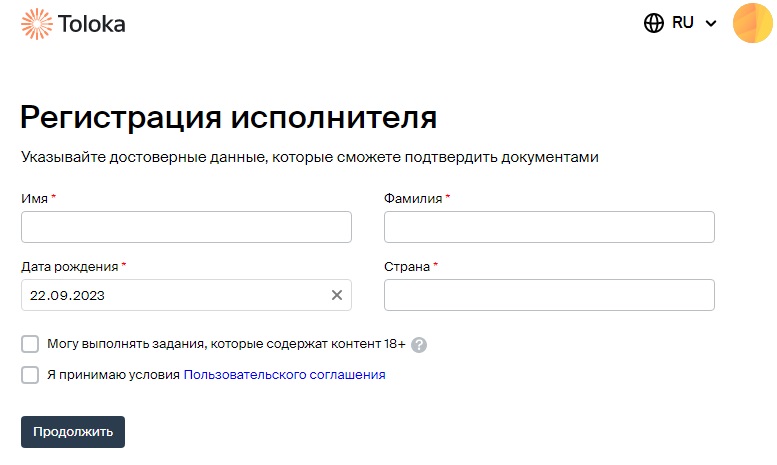
Task: Click the Toloka wordmark text
Action: coord(92,24)
